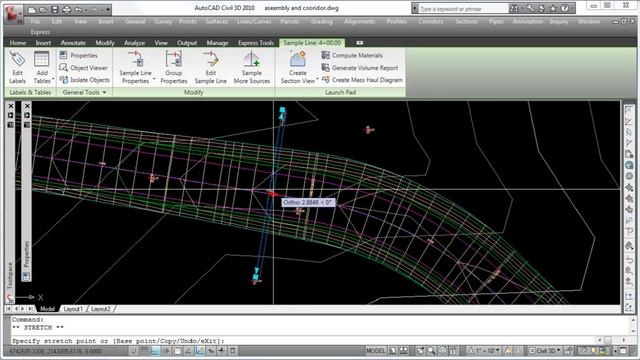Toggle auto-hide on the Toolspace palette
The width and height of the screenshot is (640, 360).
[x=11, y=116]
